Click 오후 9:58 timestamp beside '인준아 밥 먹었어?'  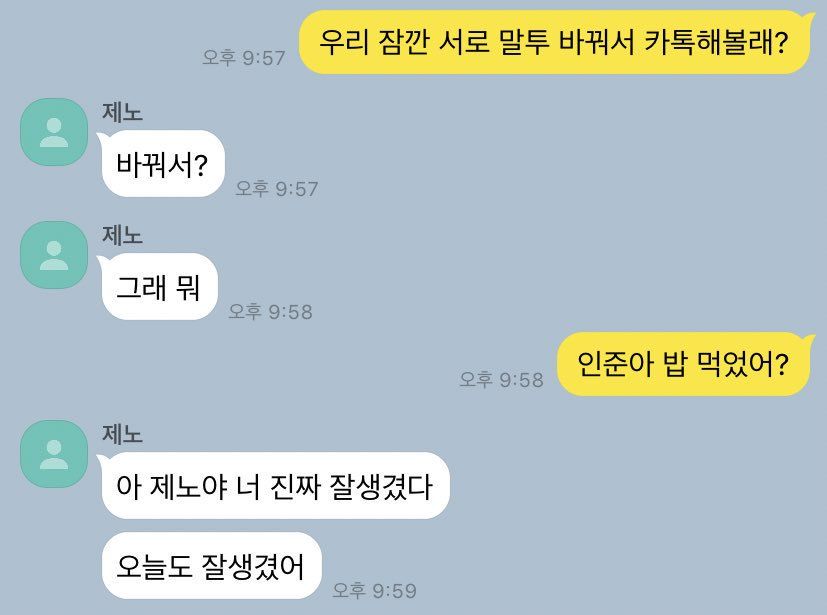pyautogui.click(x=501, y=379)
